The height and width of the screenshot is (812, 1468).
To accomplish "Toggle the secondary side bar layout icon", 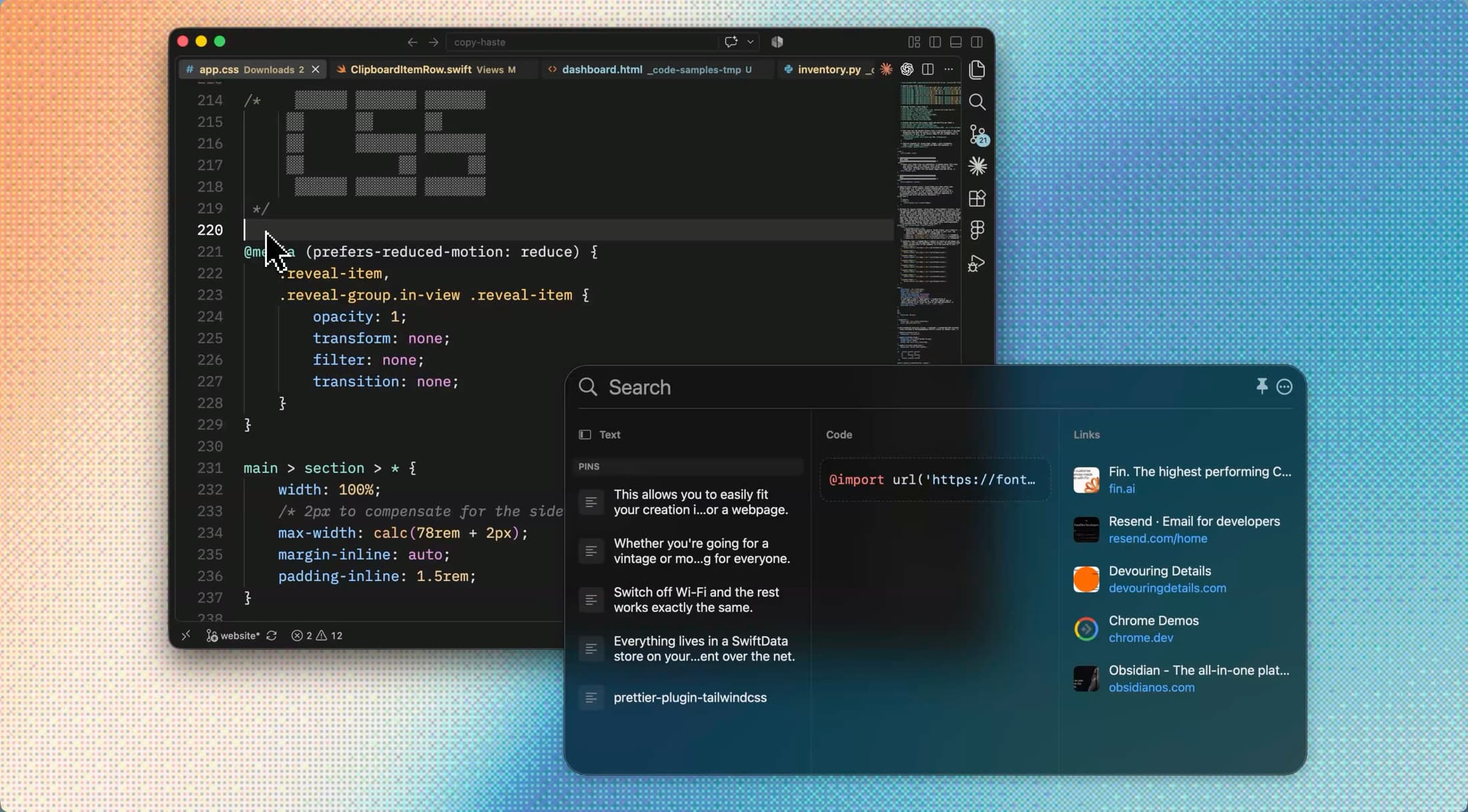I will 977,42.
